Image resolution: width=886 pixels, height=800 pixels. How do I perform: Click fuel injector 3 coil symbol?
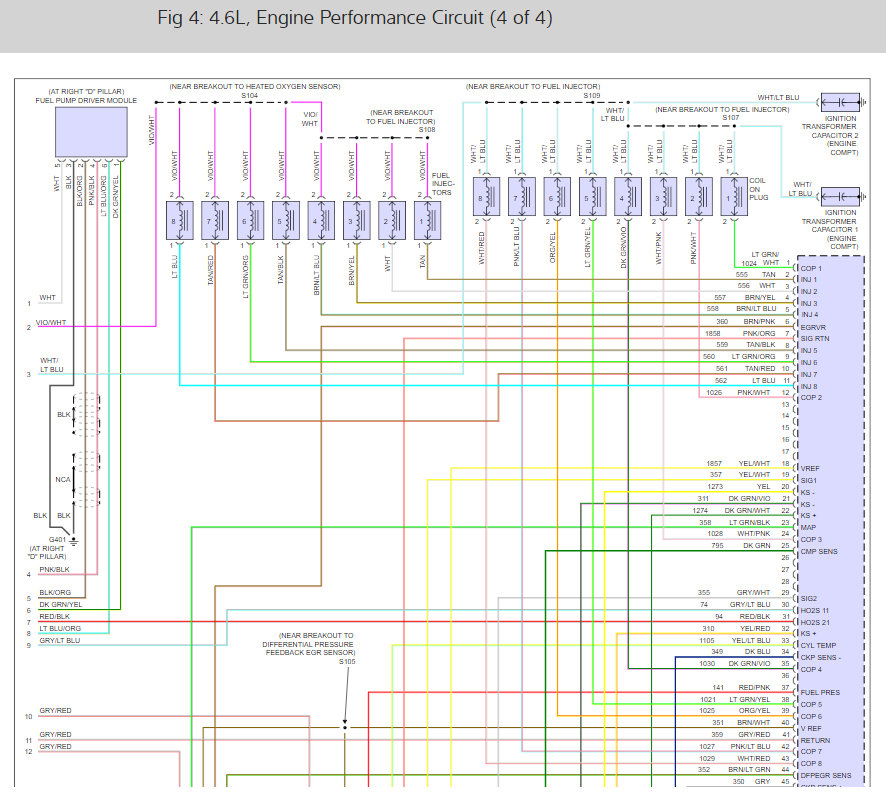[x=357, y=221]
